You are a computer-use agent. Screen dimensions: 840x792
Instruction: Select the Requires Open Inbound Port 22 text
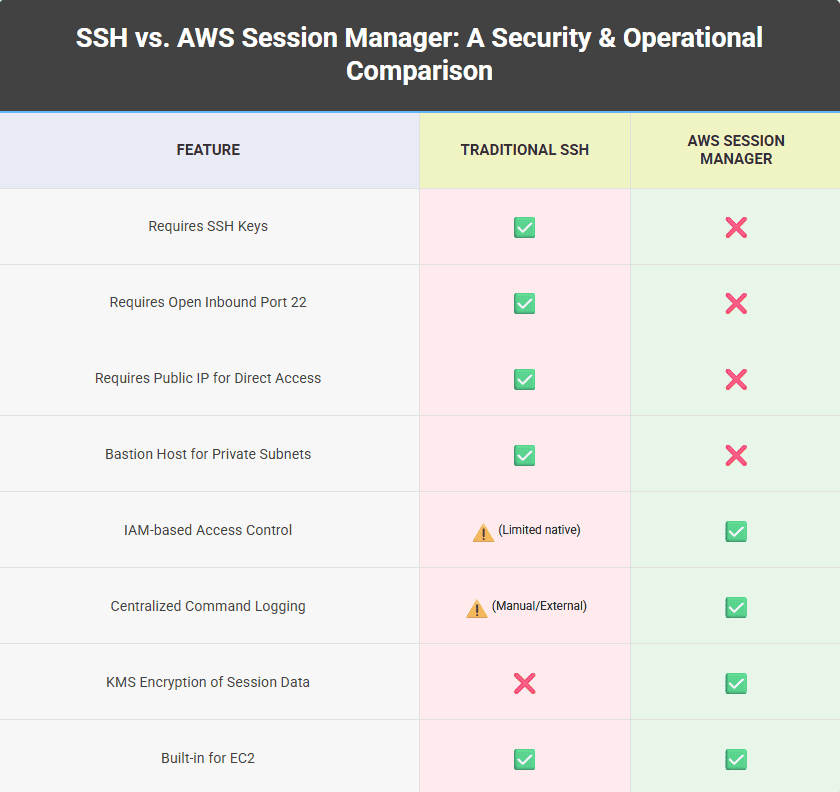coord(208,302)
